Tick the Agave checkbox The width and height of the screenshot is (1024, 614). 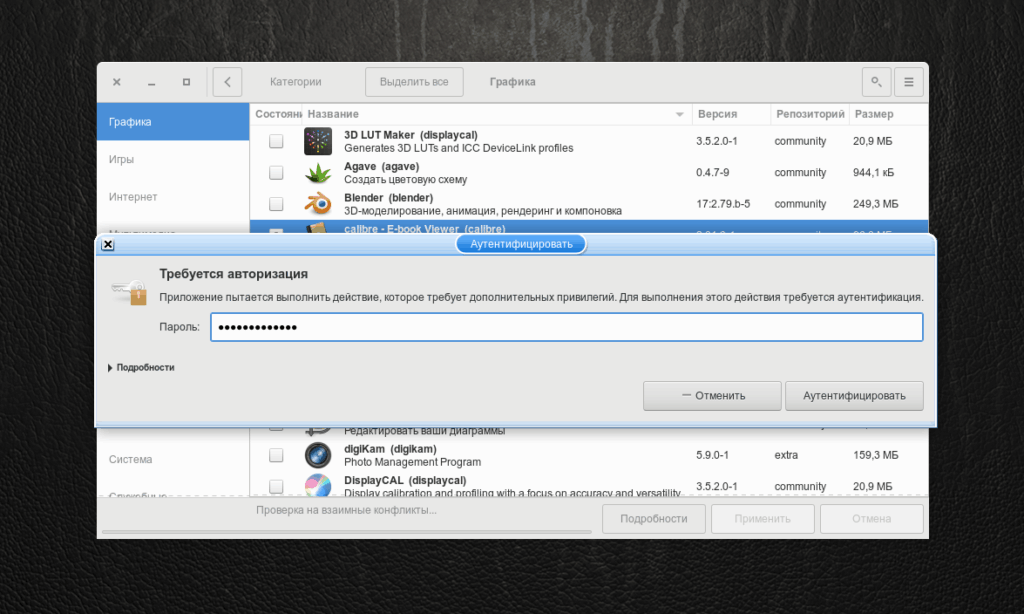(x=276, y=172)
